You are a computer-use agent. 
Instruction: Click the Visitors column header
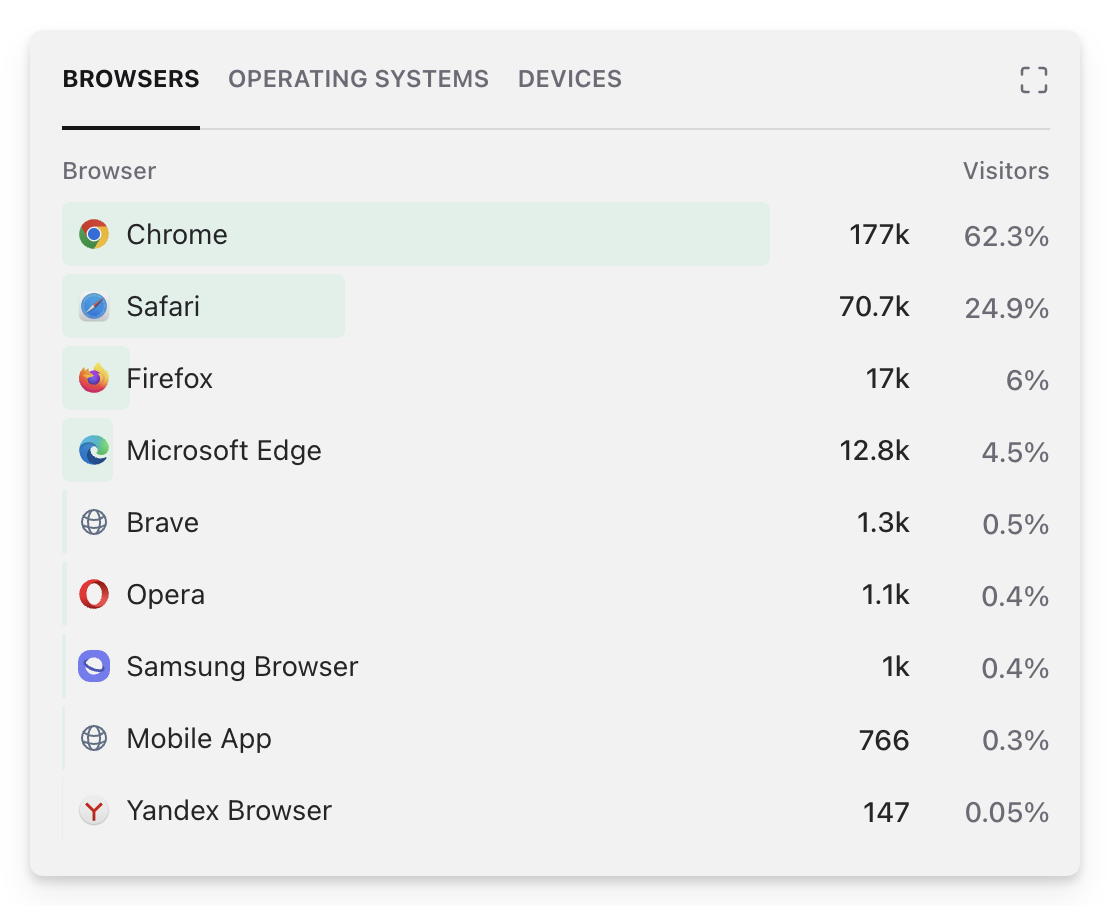(1005, 171)
